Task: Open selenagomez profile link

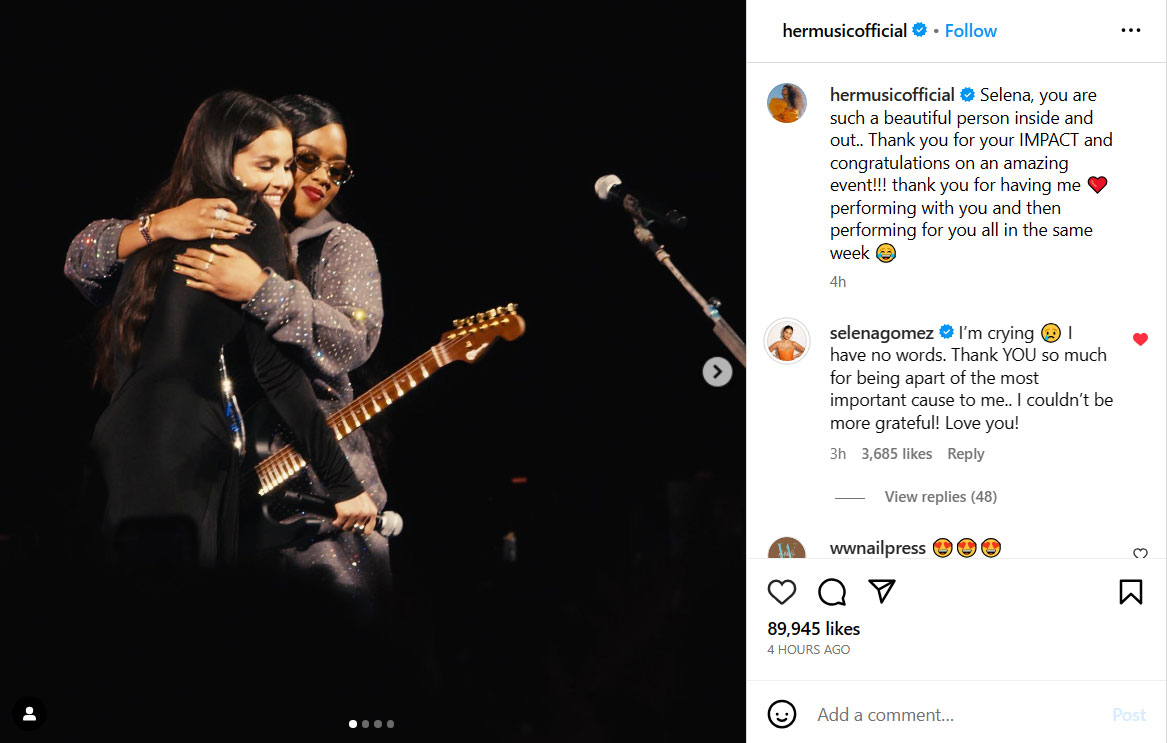Action: 881,332
